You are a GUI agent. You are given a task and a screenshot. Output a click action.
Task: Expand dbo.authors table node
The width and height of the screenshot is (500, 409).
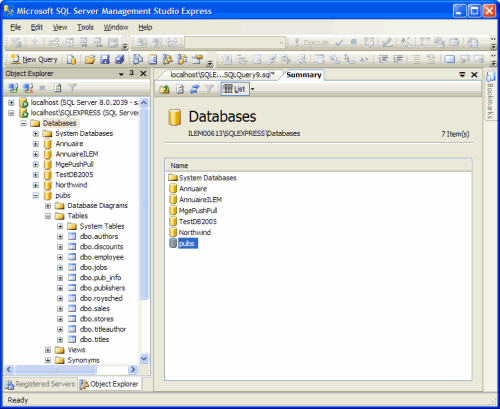pos(60,237)
